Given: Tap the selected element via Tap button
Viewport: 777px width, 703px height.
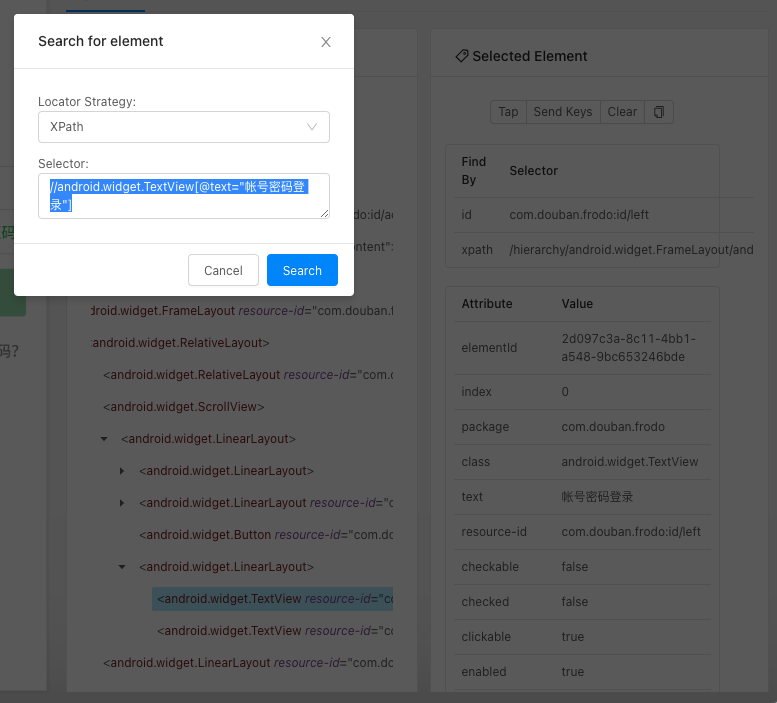Looking at the screenshot, I should pos(508,112).
